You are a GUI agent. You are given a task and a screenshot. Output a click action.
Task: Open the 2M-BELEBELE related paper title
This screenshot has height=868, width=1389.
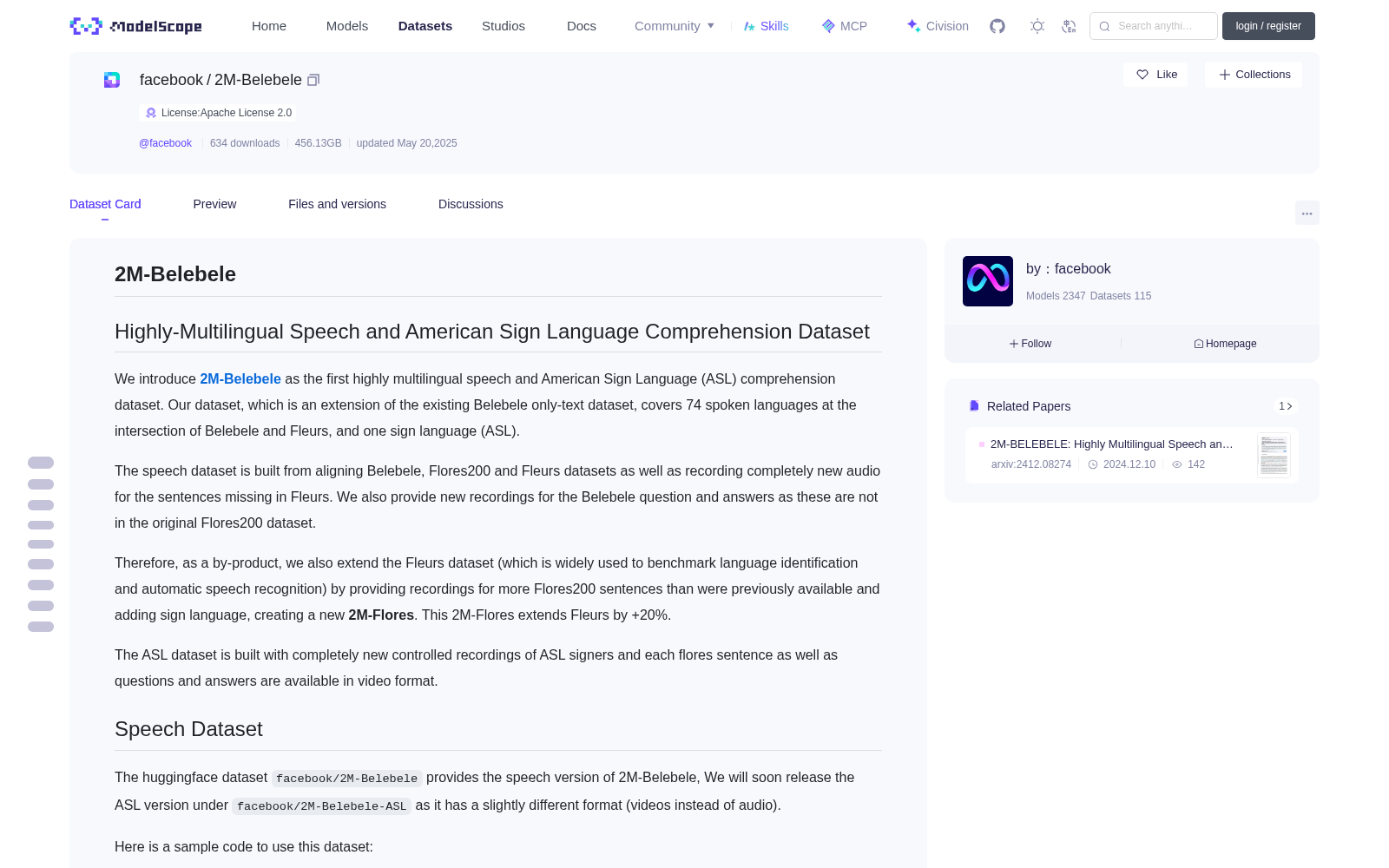(1112, 444)
